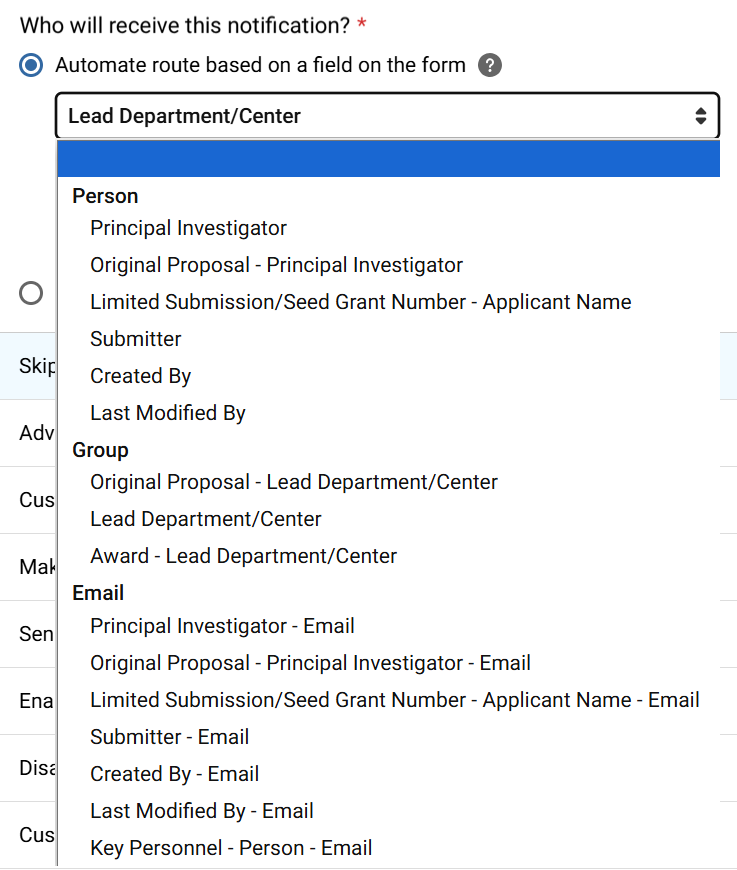The width and height of the screenshot is (737, 870).
Task: Select 'Principal Investigator - Email'
Action: [222, 626]
